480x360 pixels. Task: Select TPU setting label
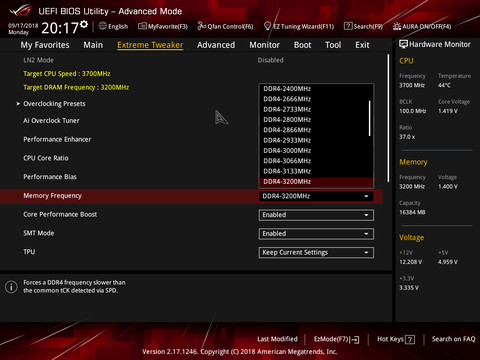(29, 252)
